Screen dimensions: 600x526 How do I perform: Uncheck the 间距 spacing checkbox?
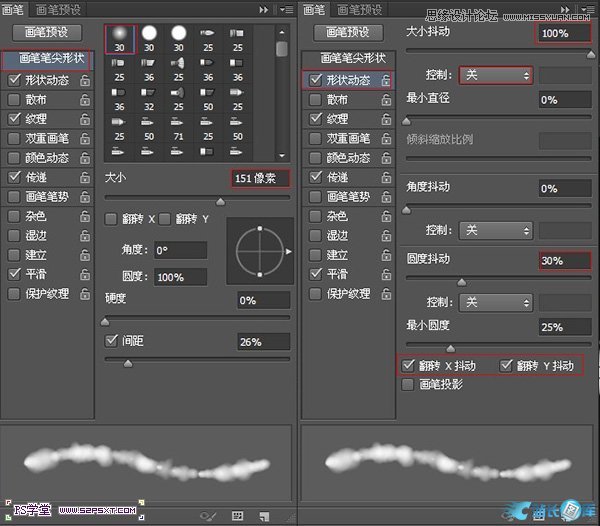[112, 341]
